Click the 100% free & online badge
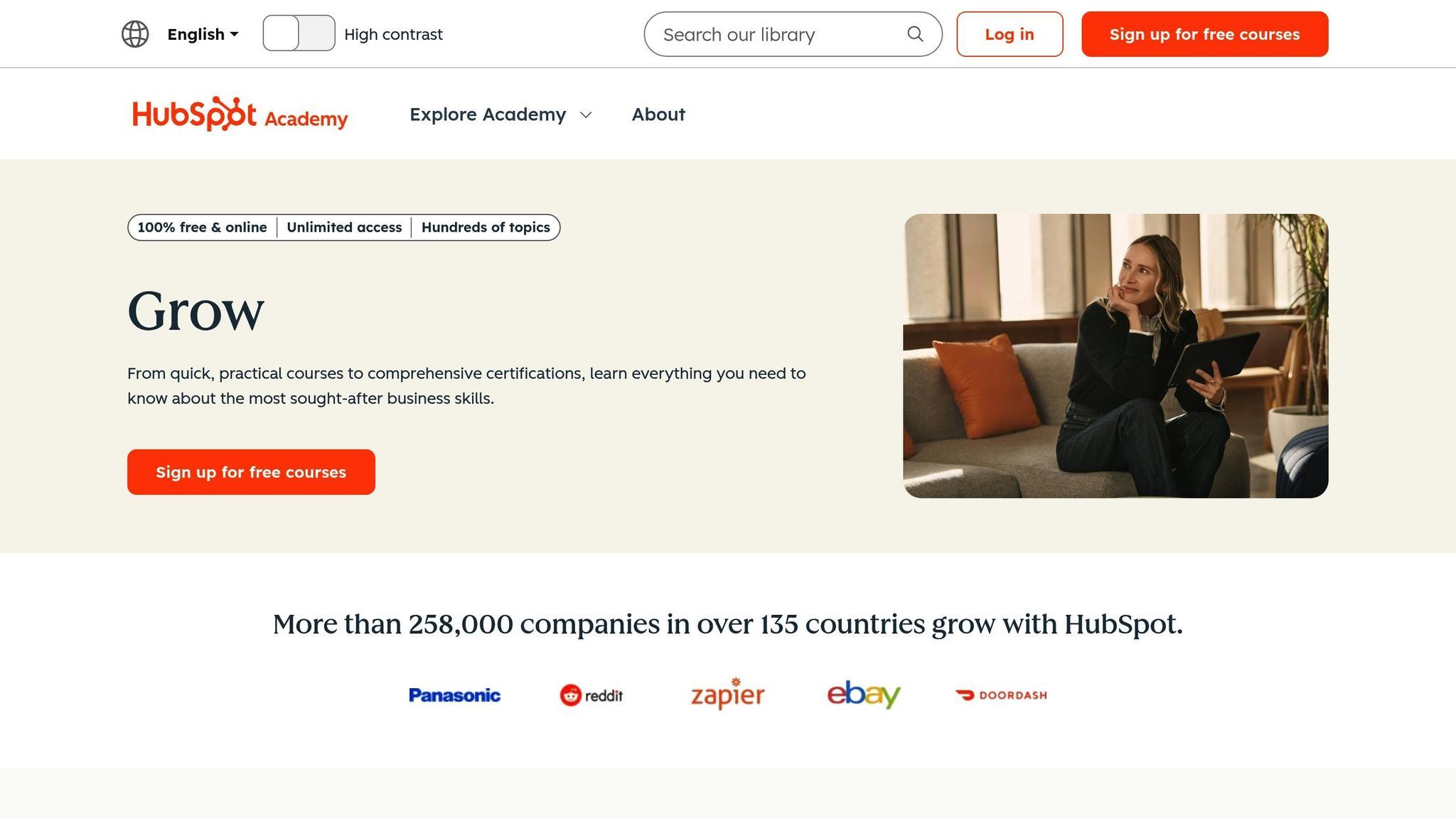The width and height of the screenshot is (1456, 819). 202,227
